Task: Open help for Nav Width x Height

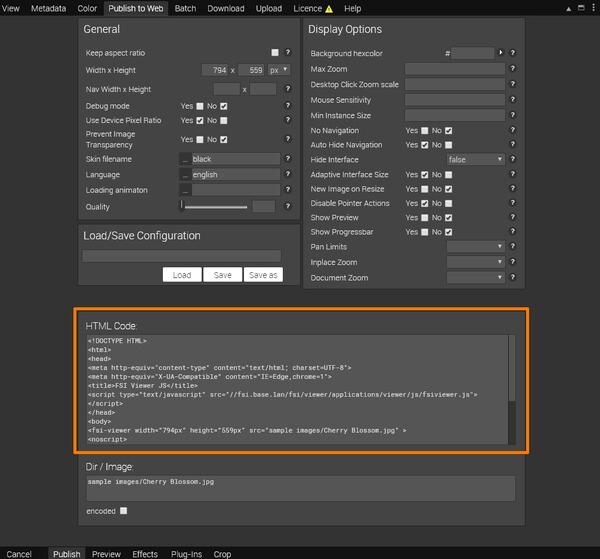Action: coord(288,89)
